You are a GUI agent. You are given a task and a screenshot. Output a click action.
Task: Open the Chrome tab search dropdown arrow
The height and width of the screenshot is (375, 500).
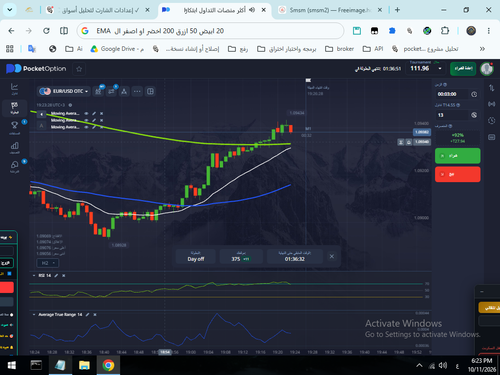tap(9, 10)
